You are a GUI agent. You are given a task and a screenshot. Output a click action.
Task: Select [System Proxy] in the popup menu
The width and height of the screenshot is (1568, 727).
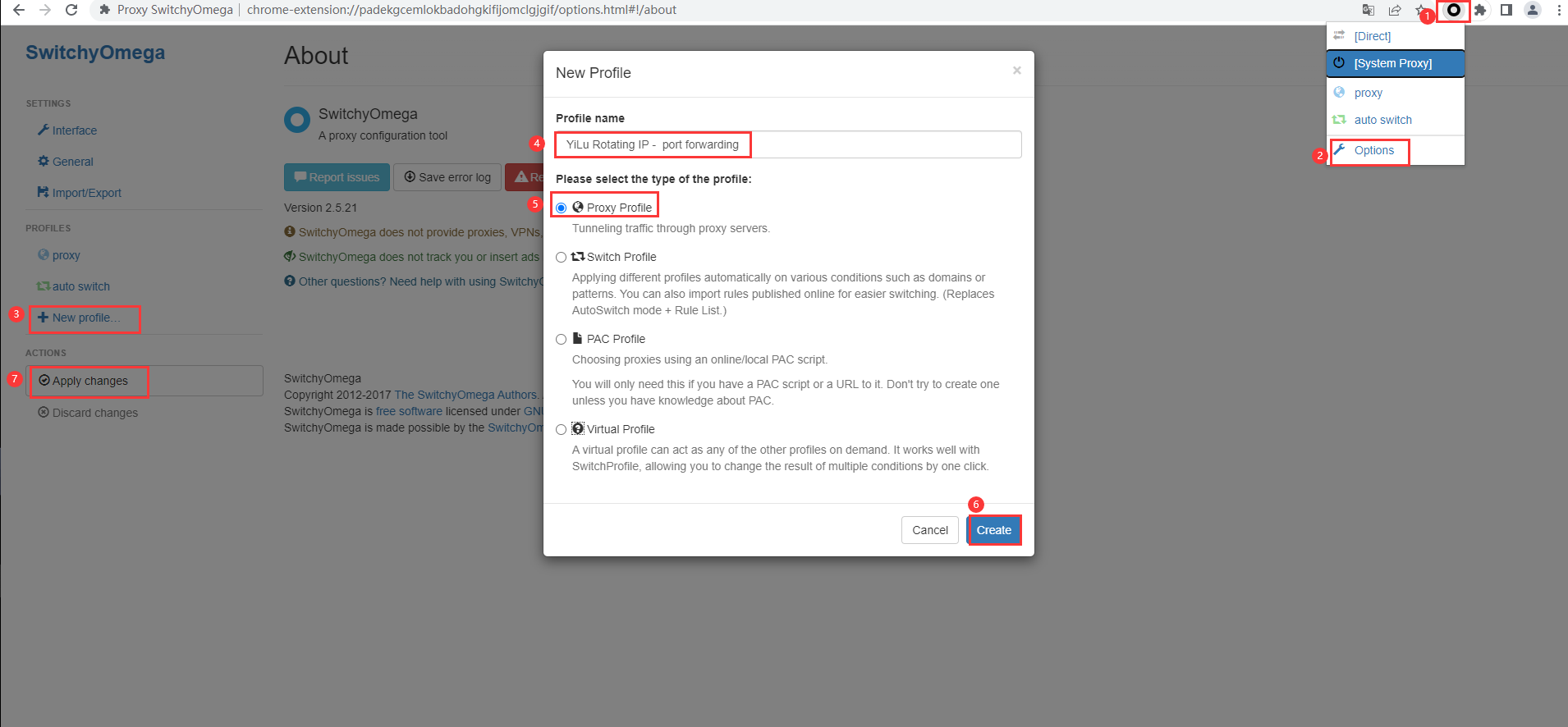click(1396, 63)
